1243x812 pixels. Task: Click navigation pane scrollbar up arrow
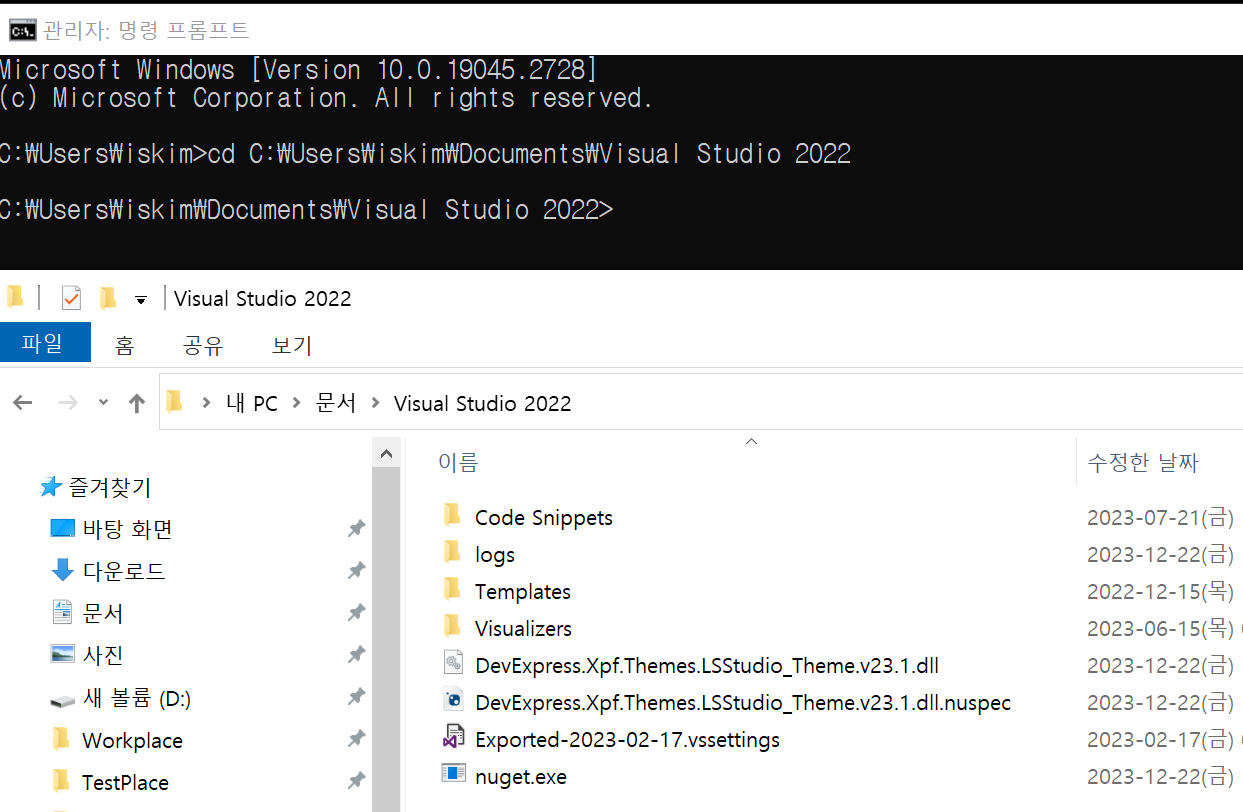386,453
